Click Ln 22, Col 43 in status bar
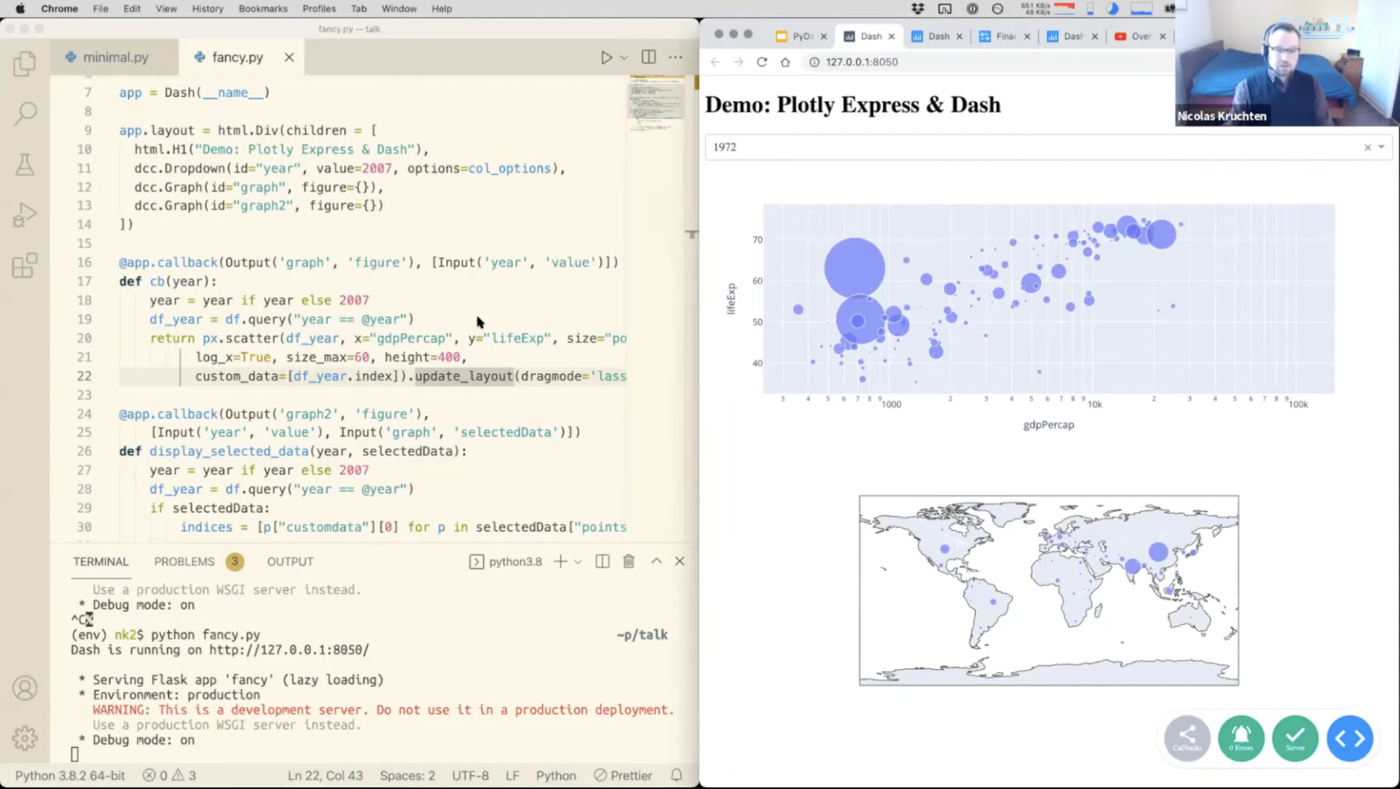Screen dimensions: 1400x789 325,775
